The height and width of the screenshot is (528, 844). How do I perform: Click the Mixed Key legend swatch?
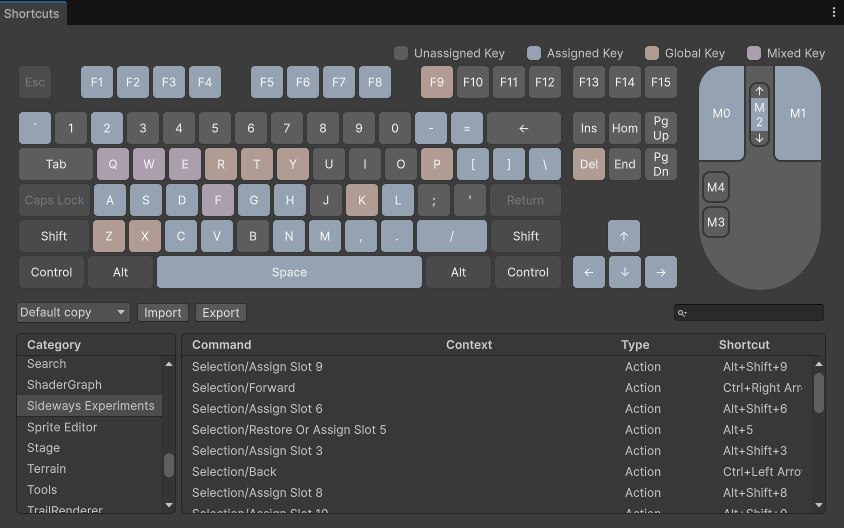pyautogui.click(x=754, y=53)
